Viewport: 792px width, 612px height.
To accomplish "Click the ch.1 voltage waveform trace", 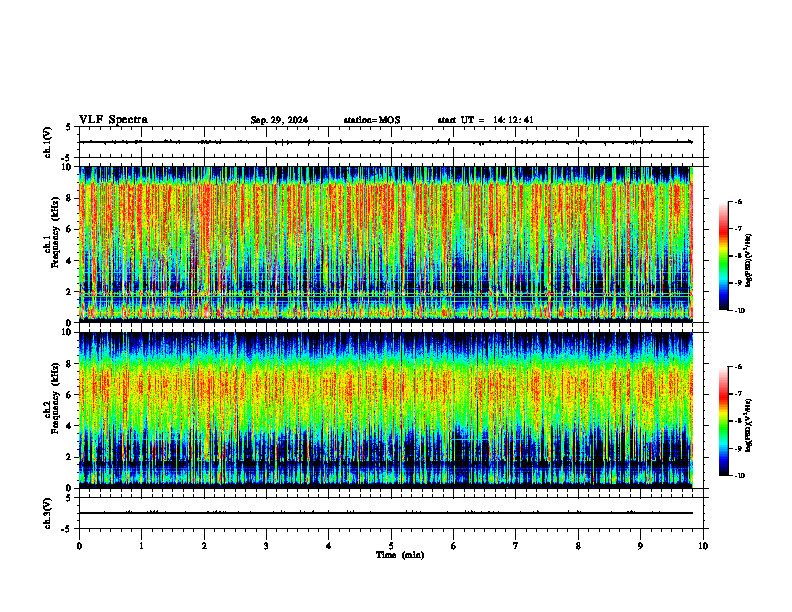I will [x=386, y=142].
